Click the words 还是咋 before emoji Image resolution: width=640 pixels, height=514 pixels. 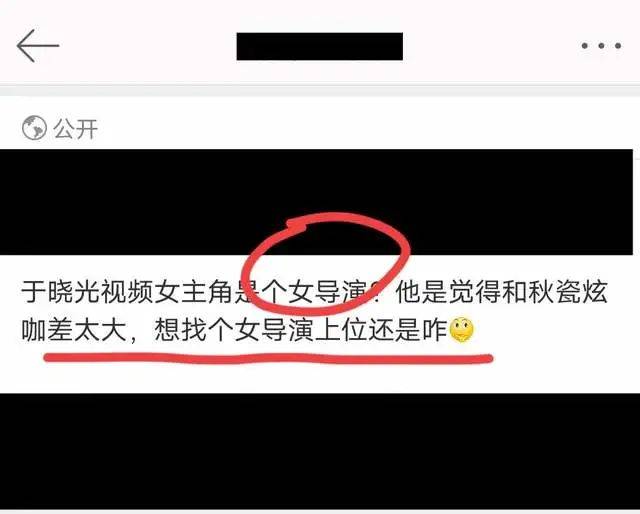tap(407, 329)
